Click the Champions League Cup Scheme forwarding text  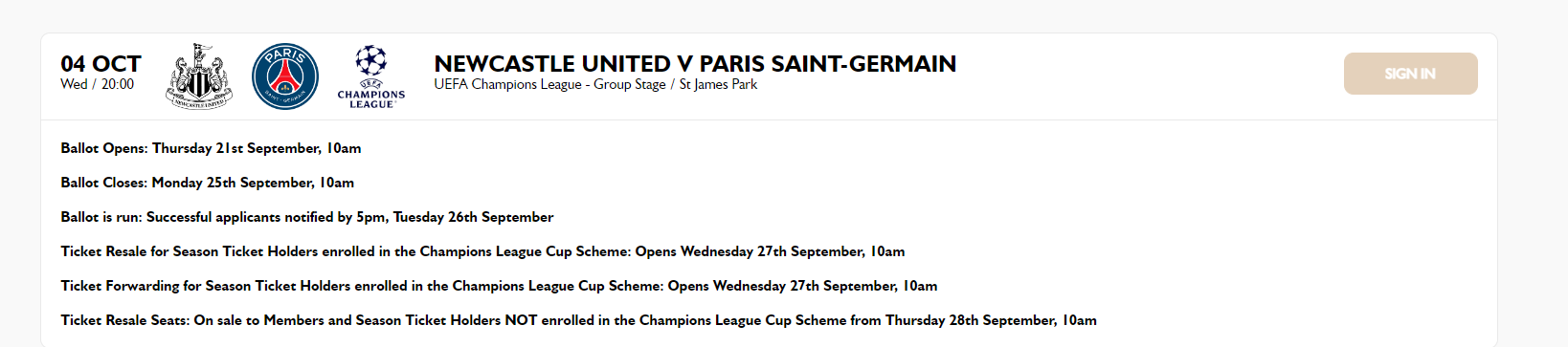coord(558,286)
